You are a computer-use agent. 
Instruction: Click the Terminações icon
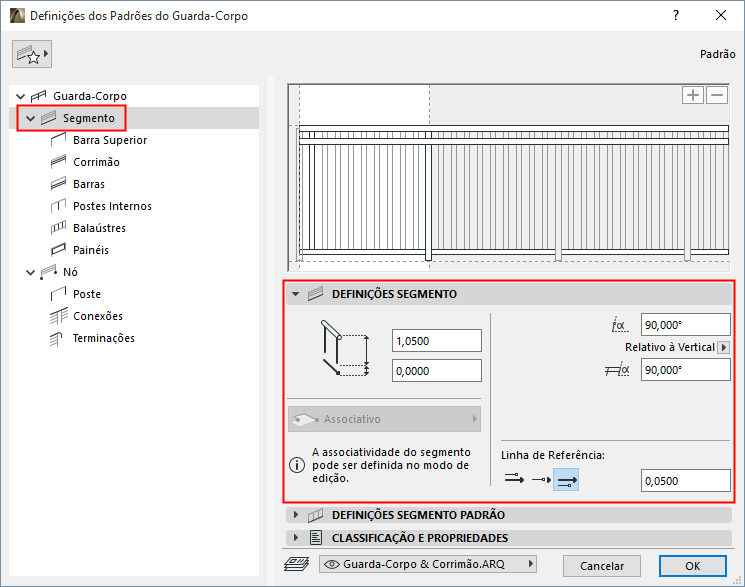[x=56, y=338]
